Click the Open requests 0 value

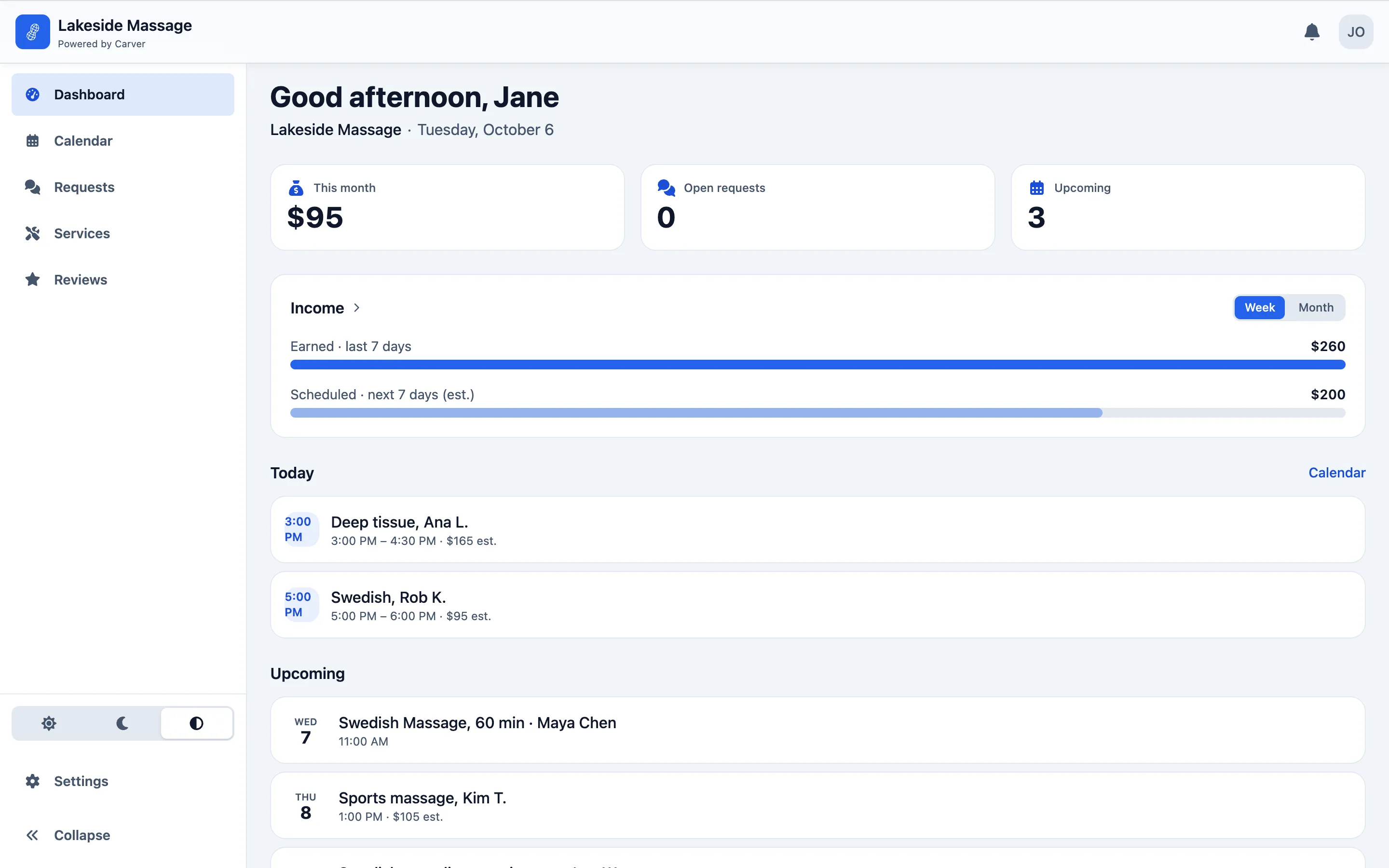point(666,217)
